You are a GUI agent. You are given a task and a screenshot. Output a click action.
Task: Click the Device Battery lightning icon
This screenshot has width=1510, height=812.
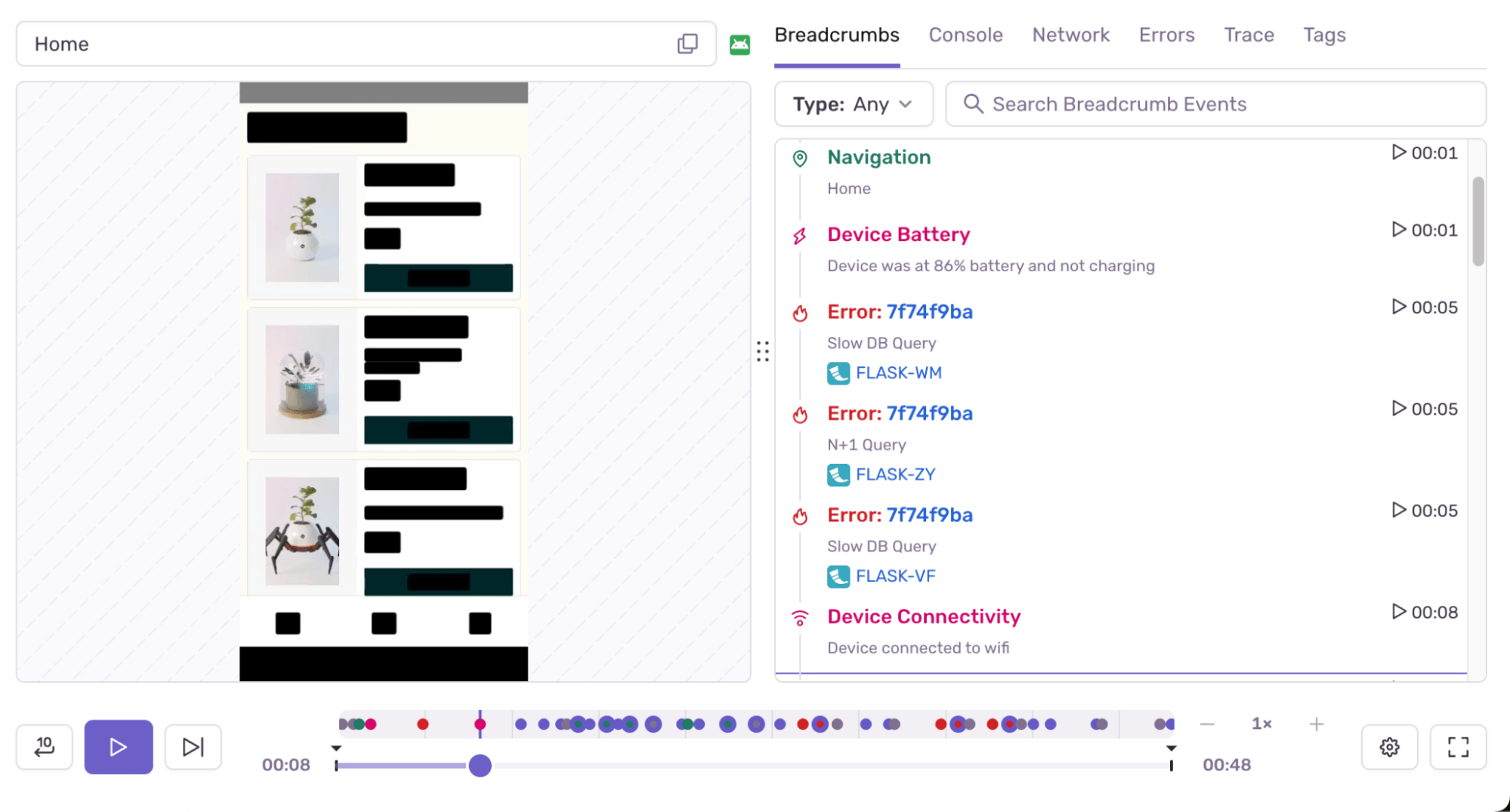click(800, 236)
